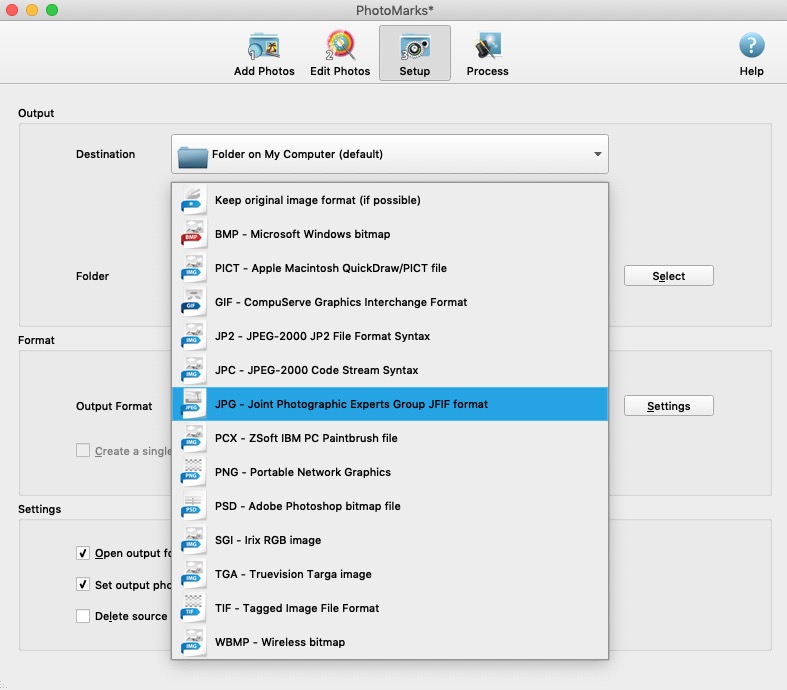The height and width of the screenshot is (690, 787).
Task: Click the TIF file format icon
Action: pyautogui.click(x=193, y=608)
